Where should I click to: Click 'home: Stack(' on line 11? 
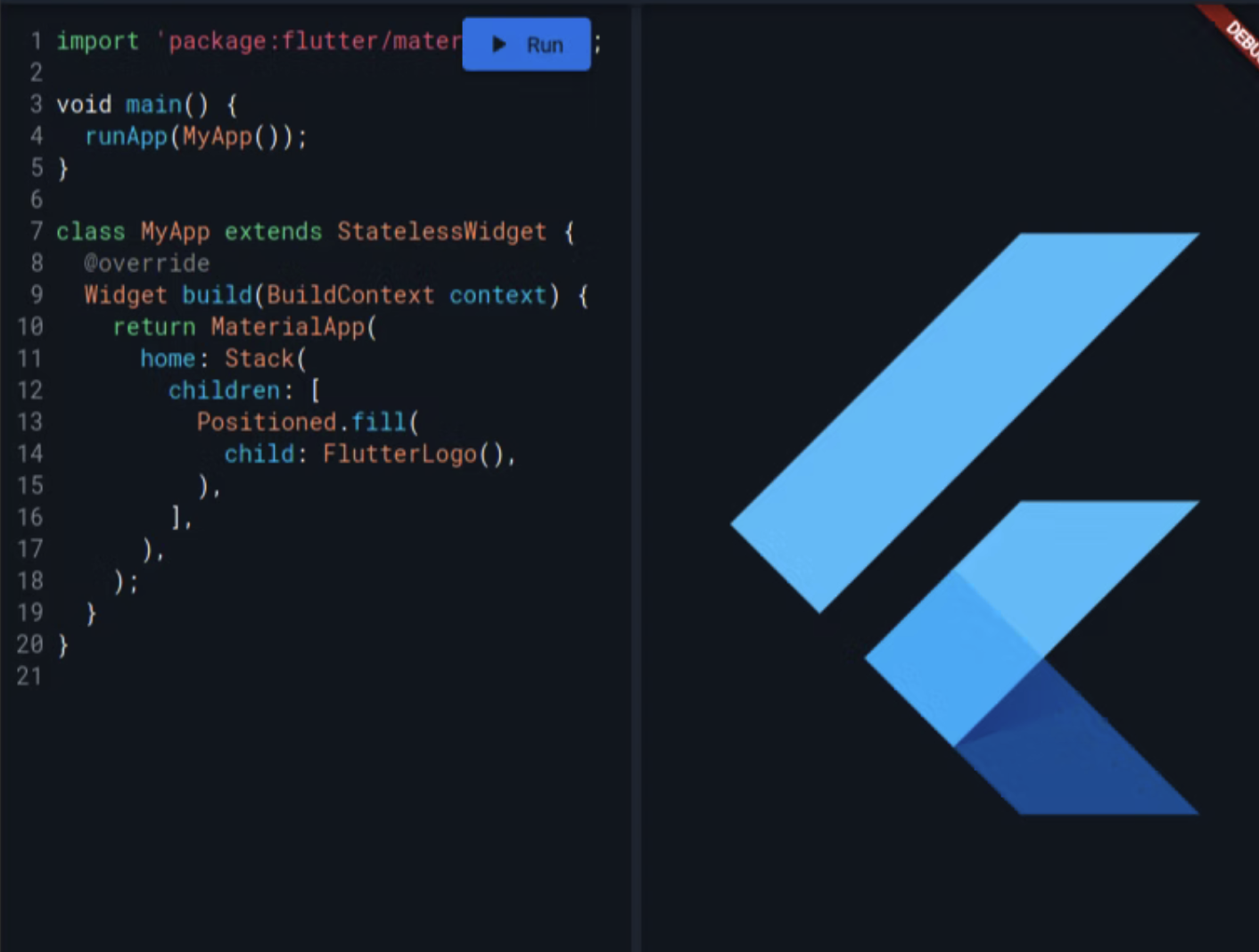tap(223, 358)
